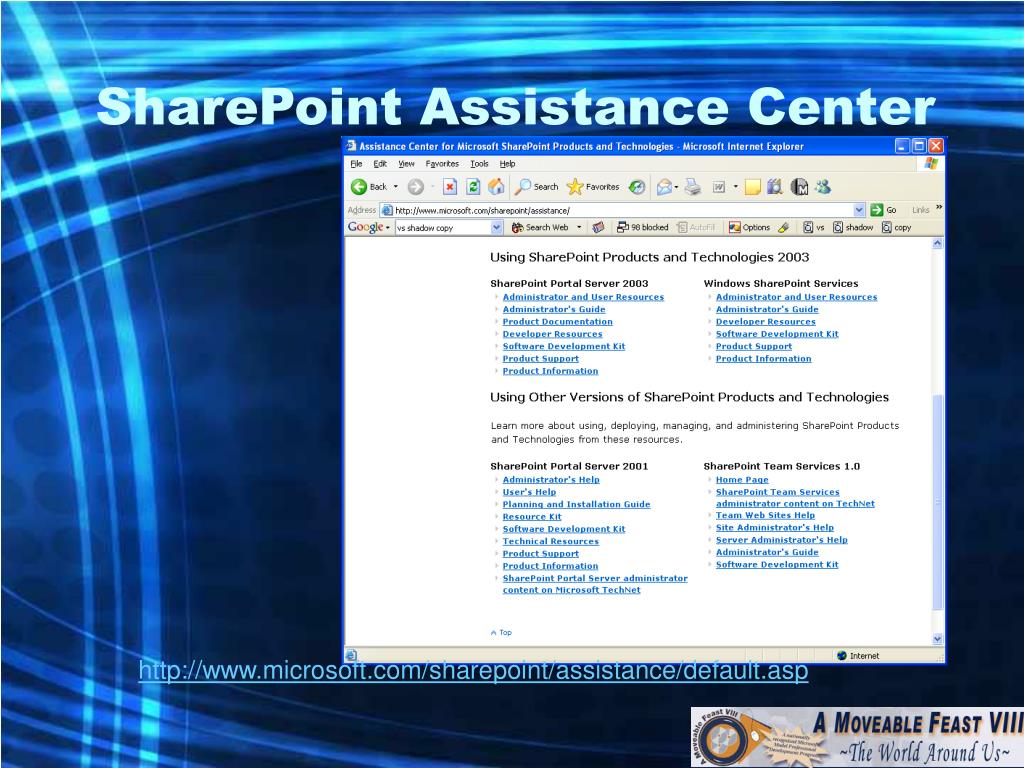Screen dimensions: 1024x768
Task: Click the Google Search Web button
Action: pyautogui.click(x=540, y=227)
